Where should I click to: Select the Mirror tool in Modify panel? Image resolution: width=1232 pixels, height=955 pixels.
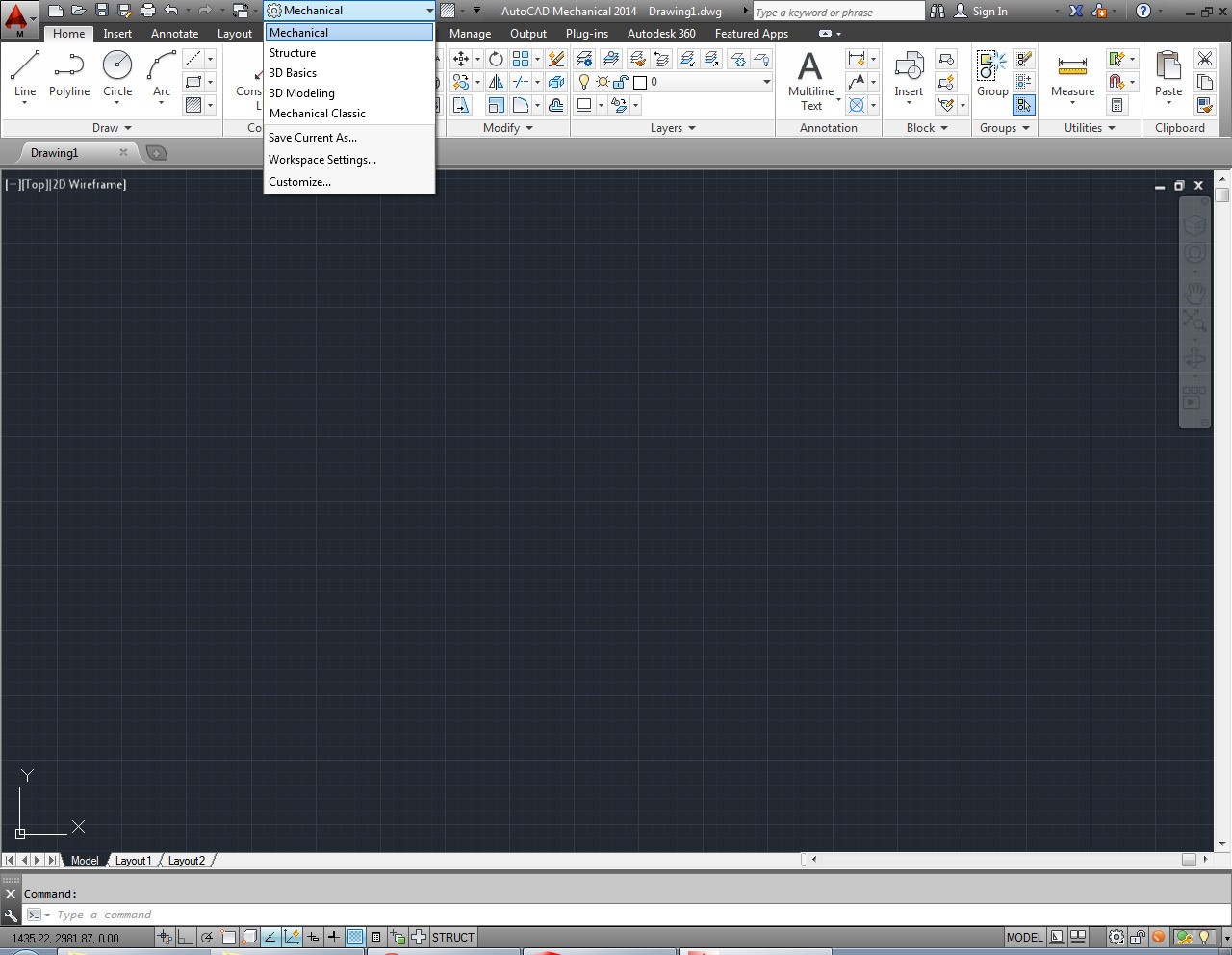496,82
